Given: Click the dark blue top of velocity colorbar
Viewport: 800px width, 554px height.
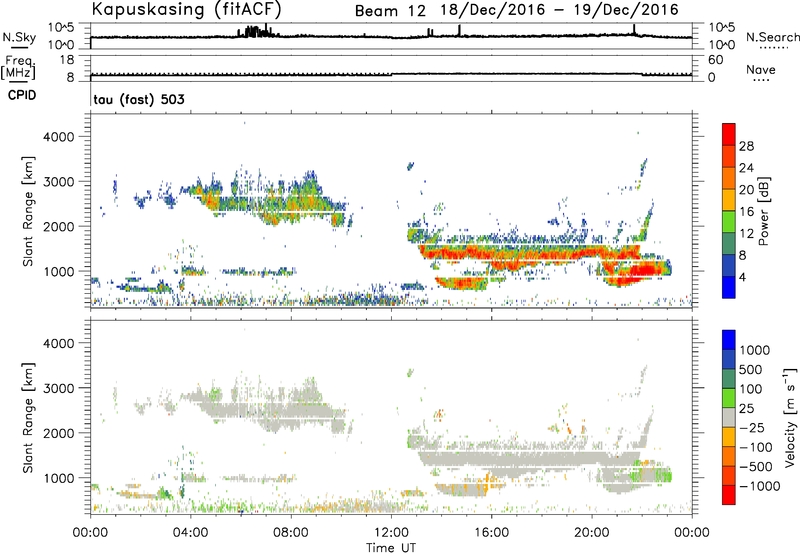Looking at the screenshot, I should (x=729, y=340).
